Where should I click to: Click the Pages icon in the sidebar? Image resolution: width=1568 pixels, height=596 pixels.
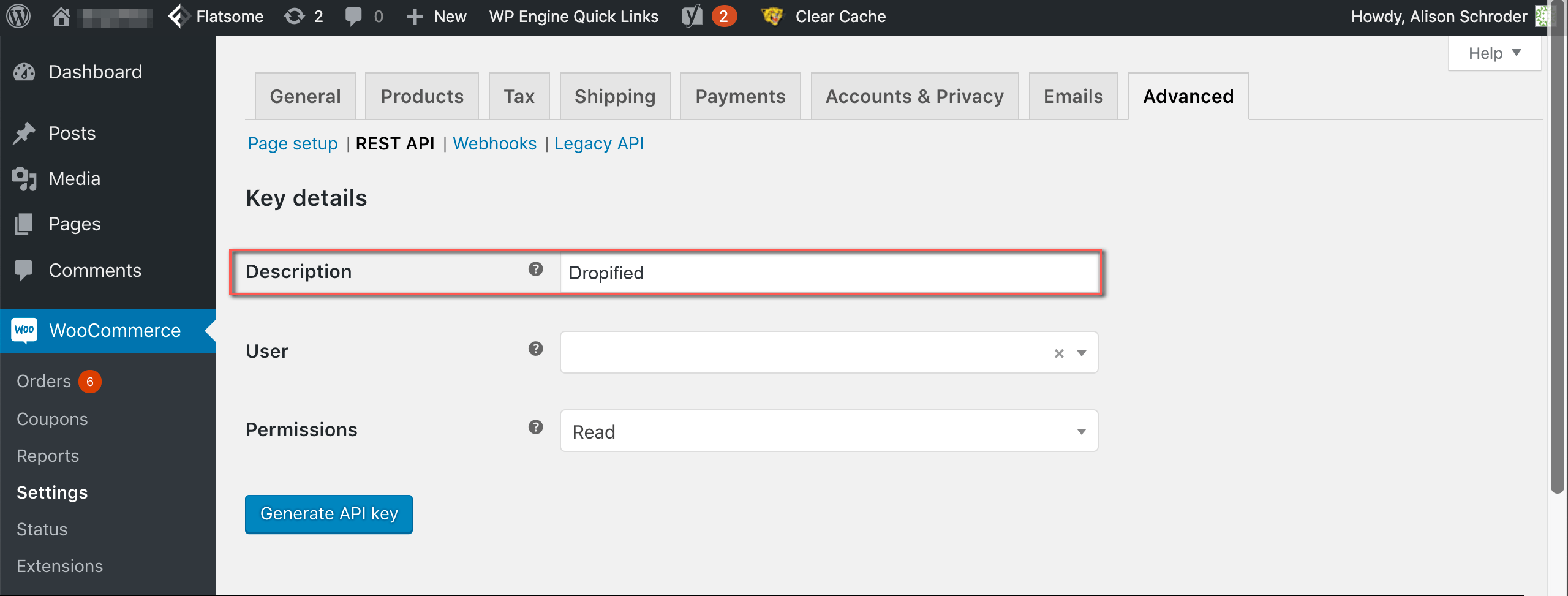pyautogui.click(x=24, y=224)
